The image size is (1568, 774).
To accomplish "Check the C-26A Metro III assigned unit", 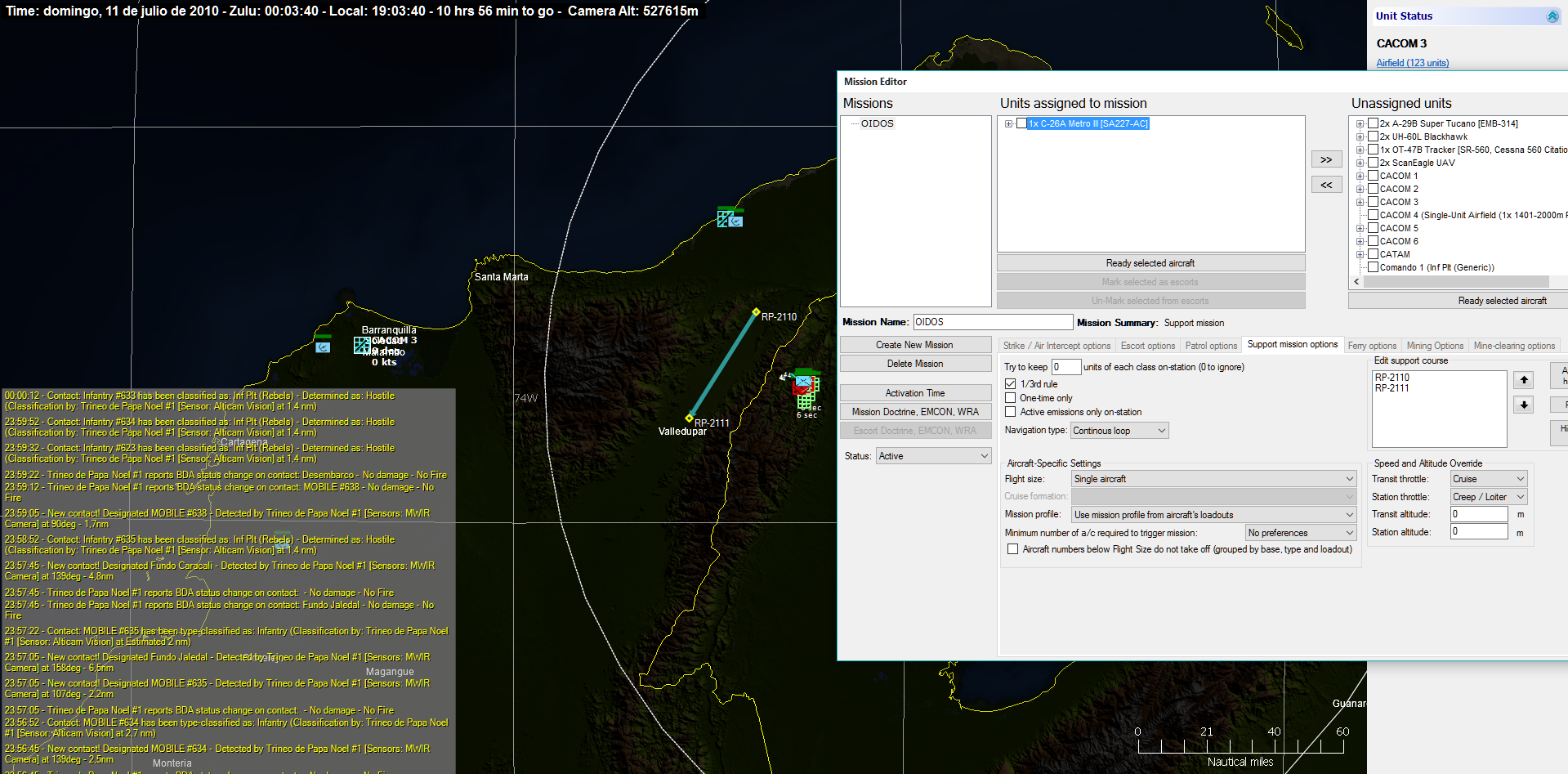I will click(x=1021, y=123).
